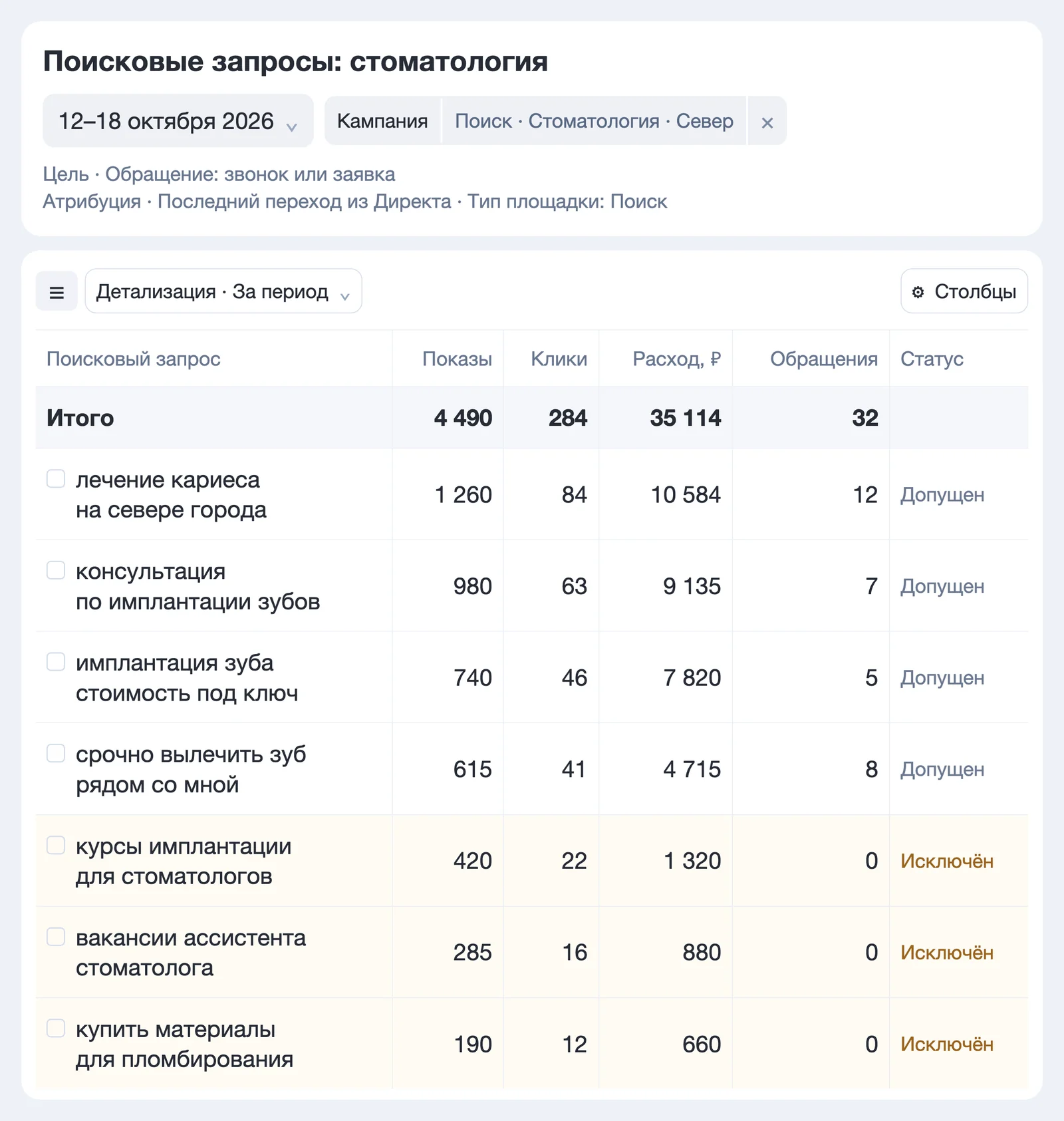The height and width of the screenshot is (1121, 1064).
Task: Click the total spend value 35 114
Action: (686, 418)
